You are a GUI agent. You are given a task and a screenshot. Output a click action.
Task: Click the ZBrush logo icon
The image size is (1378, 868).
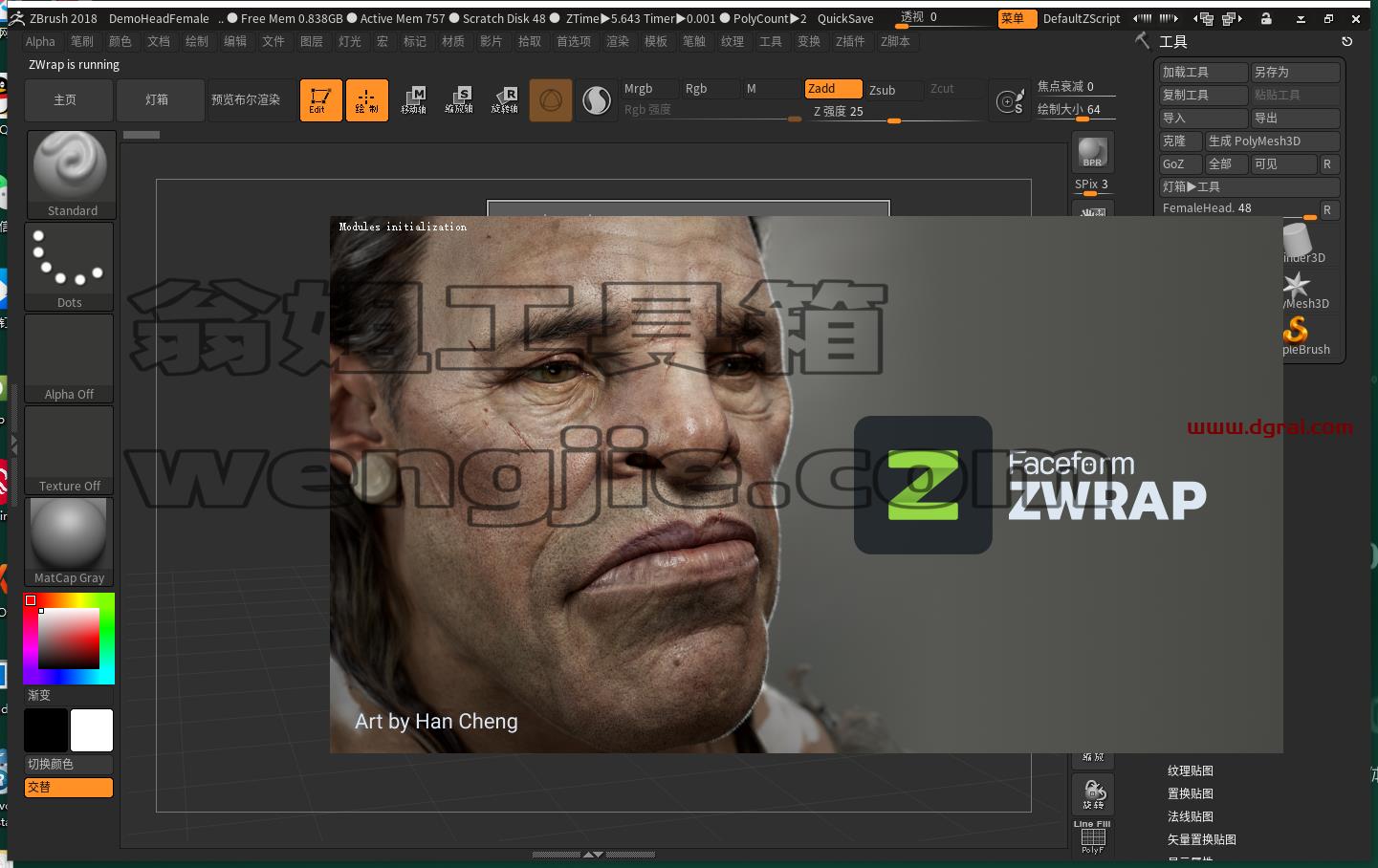click(x=16, y=18)
